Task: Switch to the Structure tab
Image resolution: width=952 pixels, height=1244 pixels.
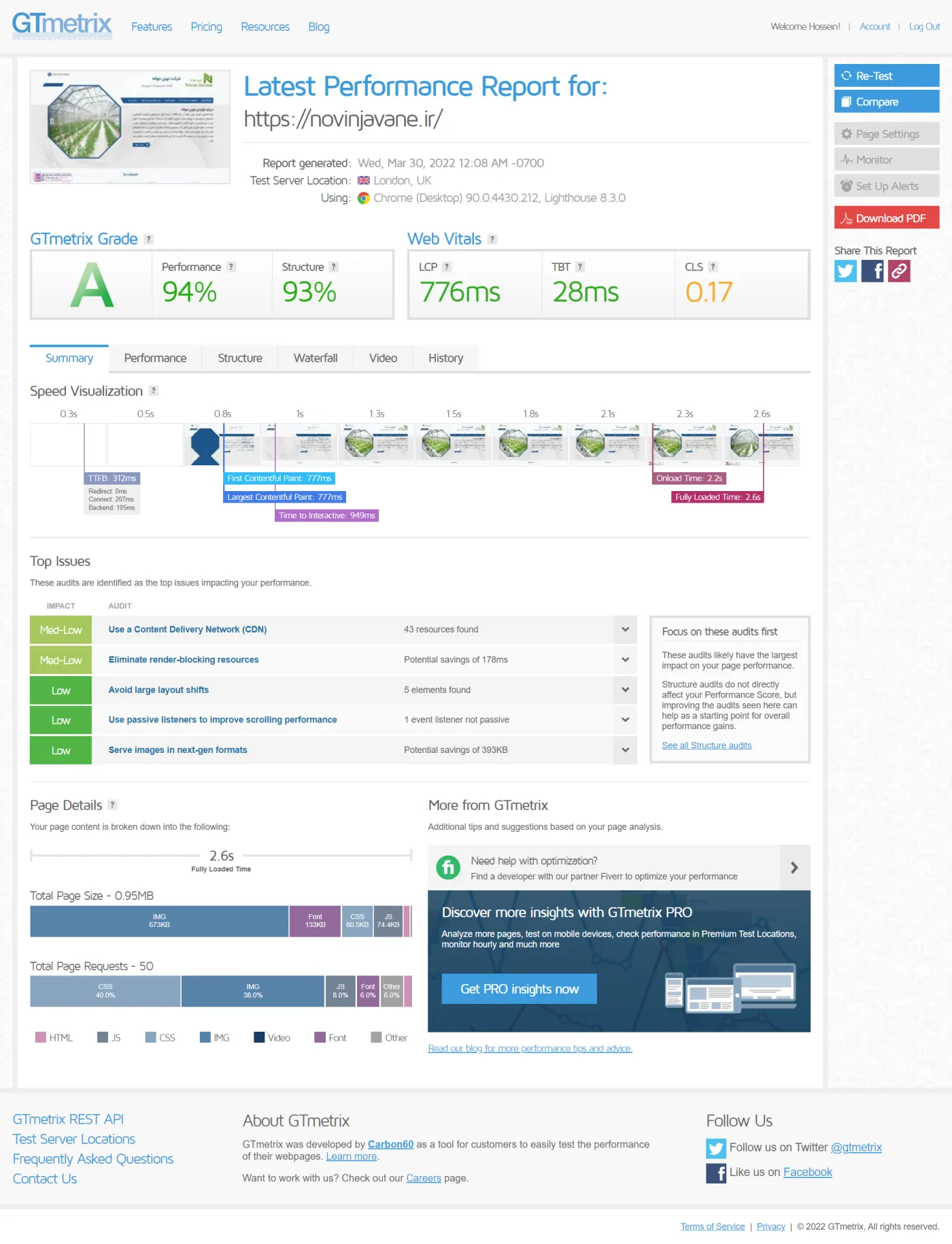Action: pos(240,358)
